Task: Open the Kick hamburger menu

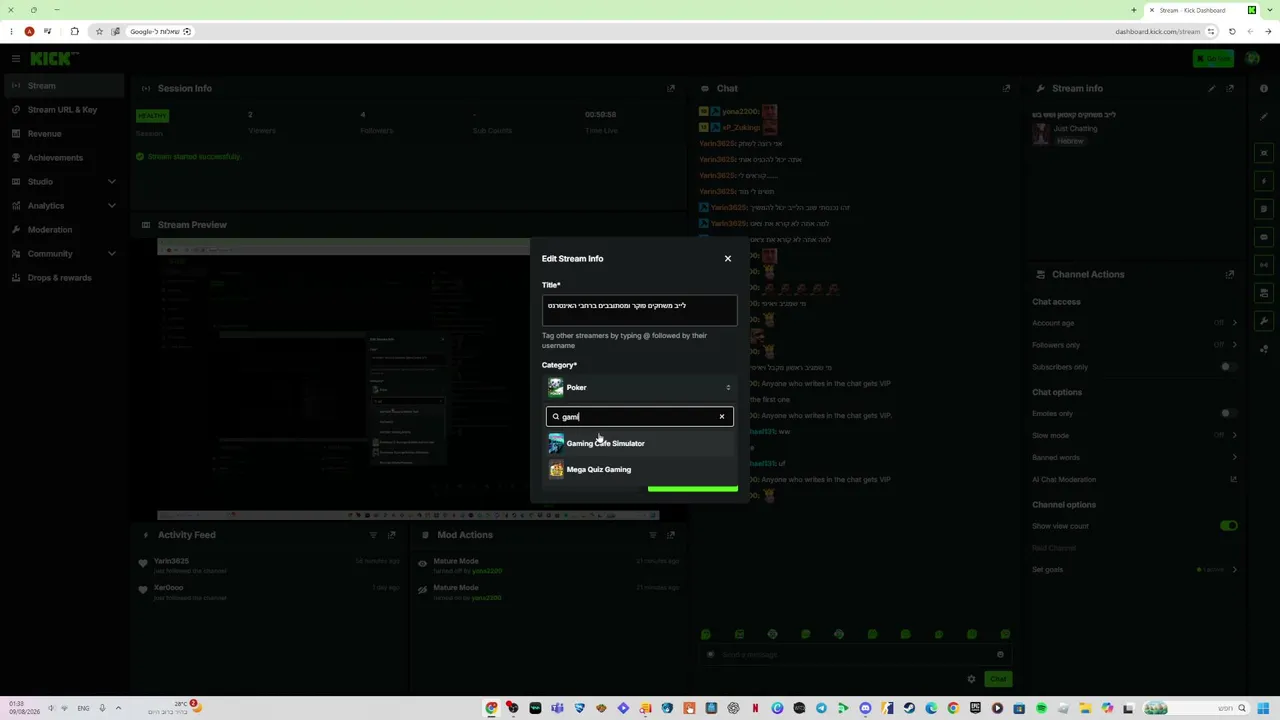Action: pos(16,59)
